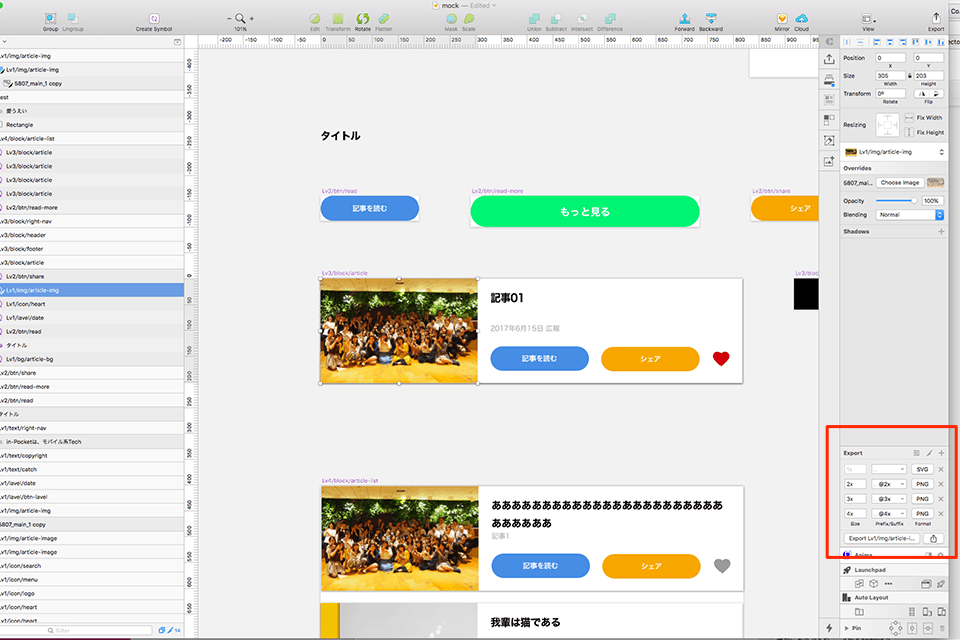This screenshot has width=960, height=640.
Task: Toggle the Fix Width resizing option
Action: pos(909,118)
